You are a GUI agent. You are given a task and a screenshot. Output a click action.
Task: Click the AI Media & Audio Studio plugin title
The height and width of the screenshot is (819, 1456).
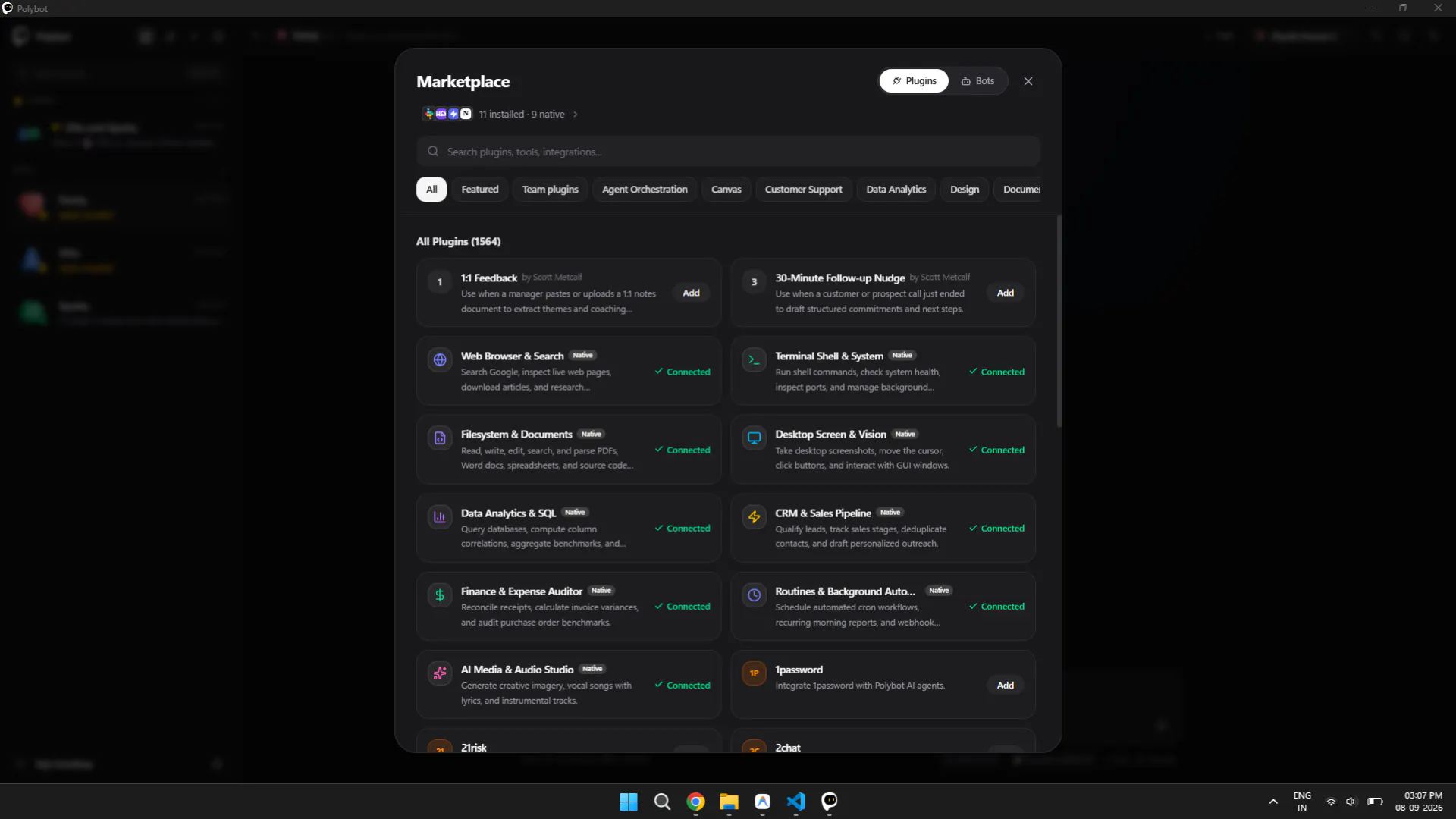tap(517, 670)
